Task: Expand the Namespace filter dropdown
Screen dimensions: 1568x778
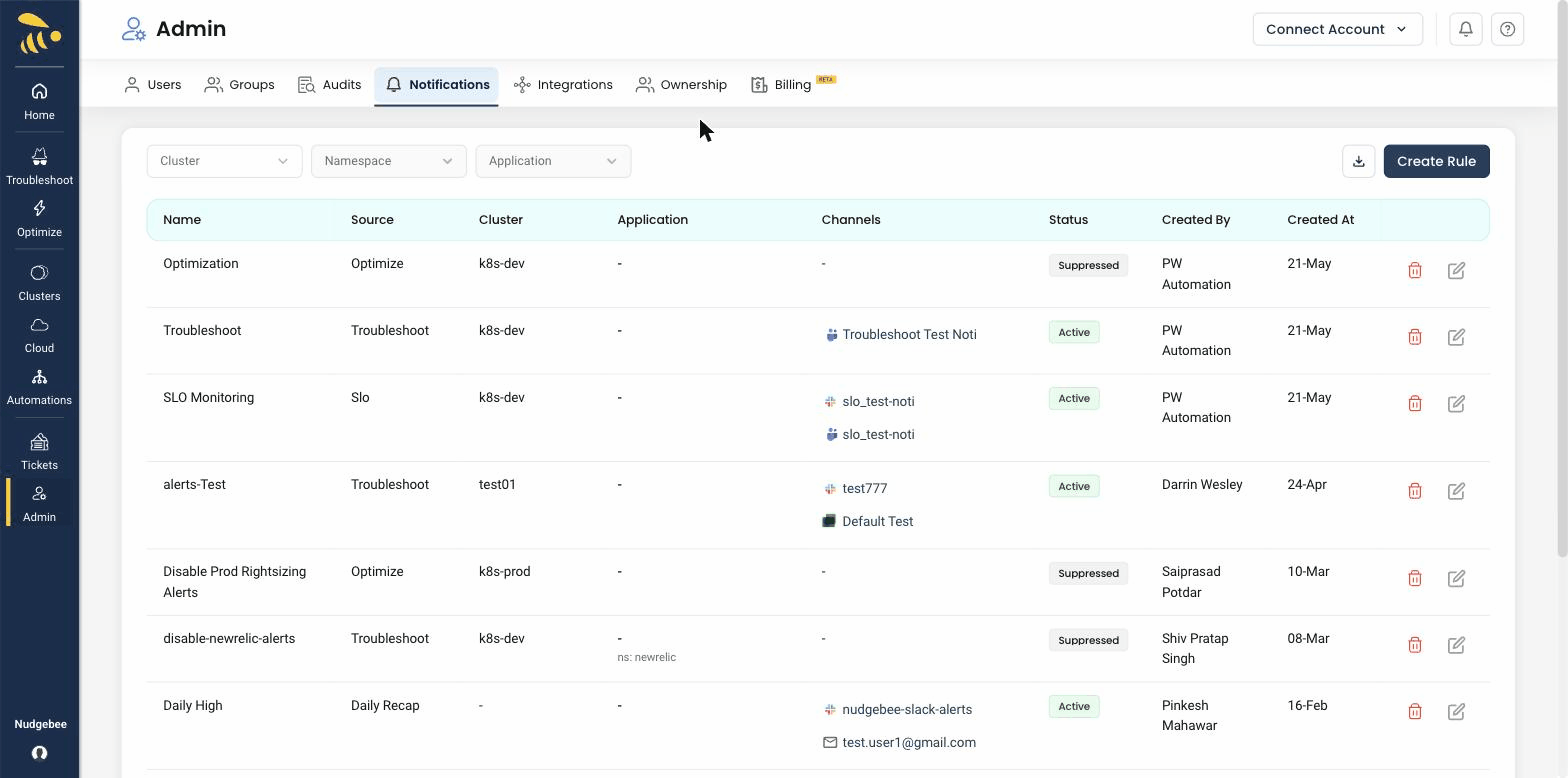Action: pos(388,161)
